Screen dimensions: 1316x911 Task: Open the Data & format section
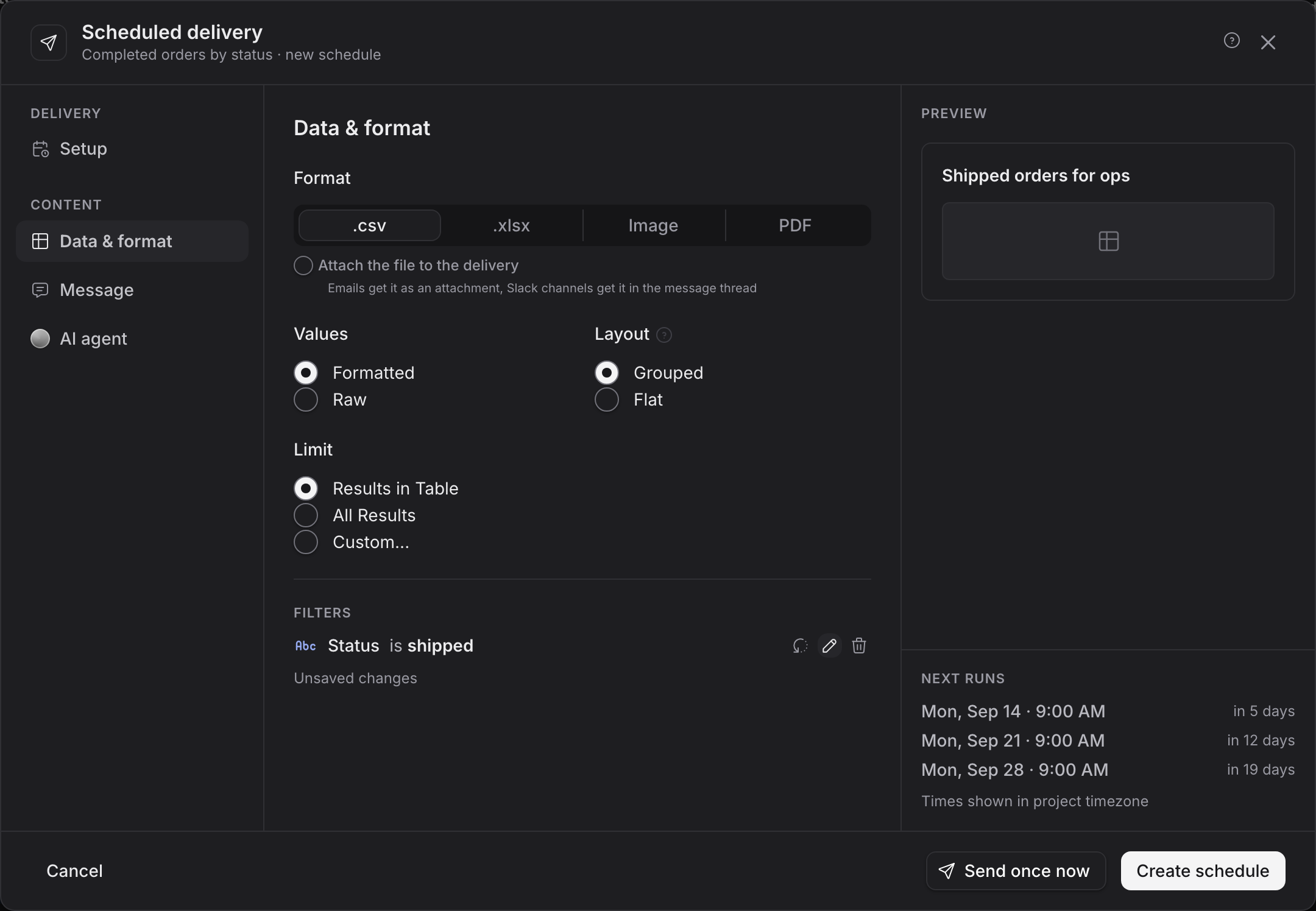[x=132, y=241]
